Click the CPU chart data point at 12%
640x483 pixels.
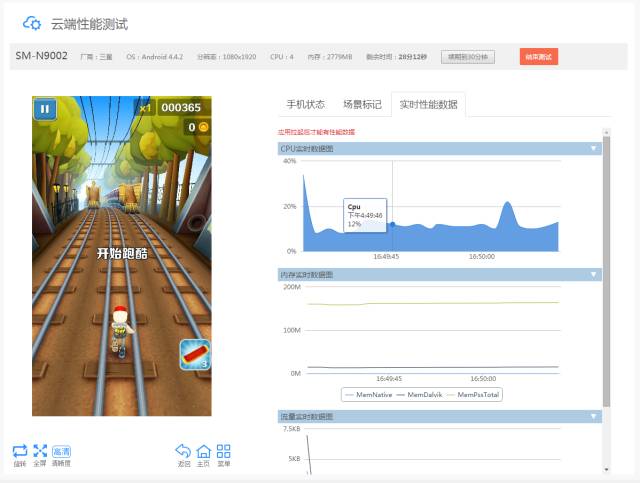[x=393, y=224]
